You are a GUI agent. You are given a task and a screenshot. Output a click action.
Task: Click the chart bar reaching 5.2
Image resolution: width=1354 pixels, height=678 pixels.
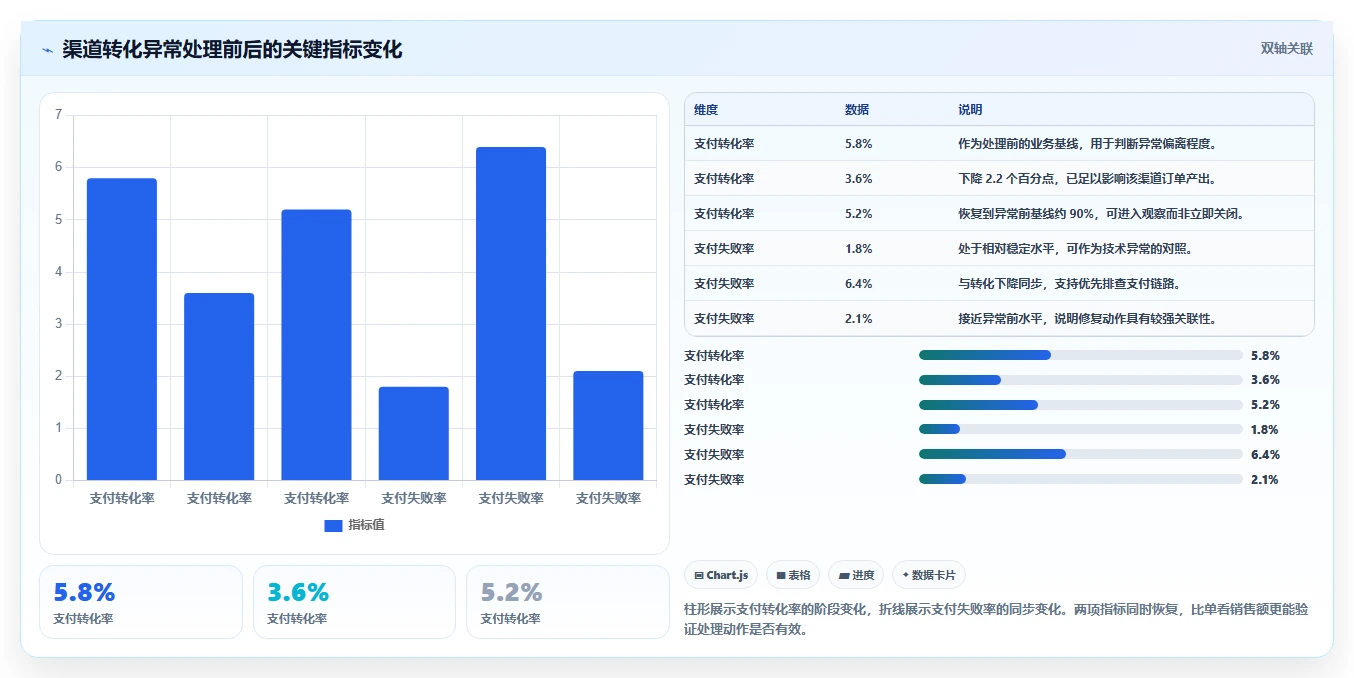tap(316, 345)
